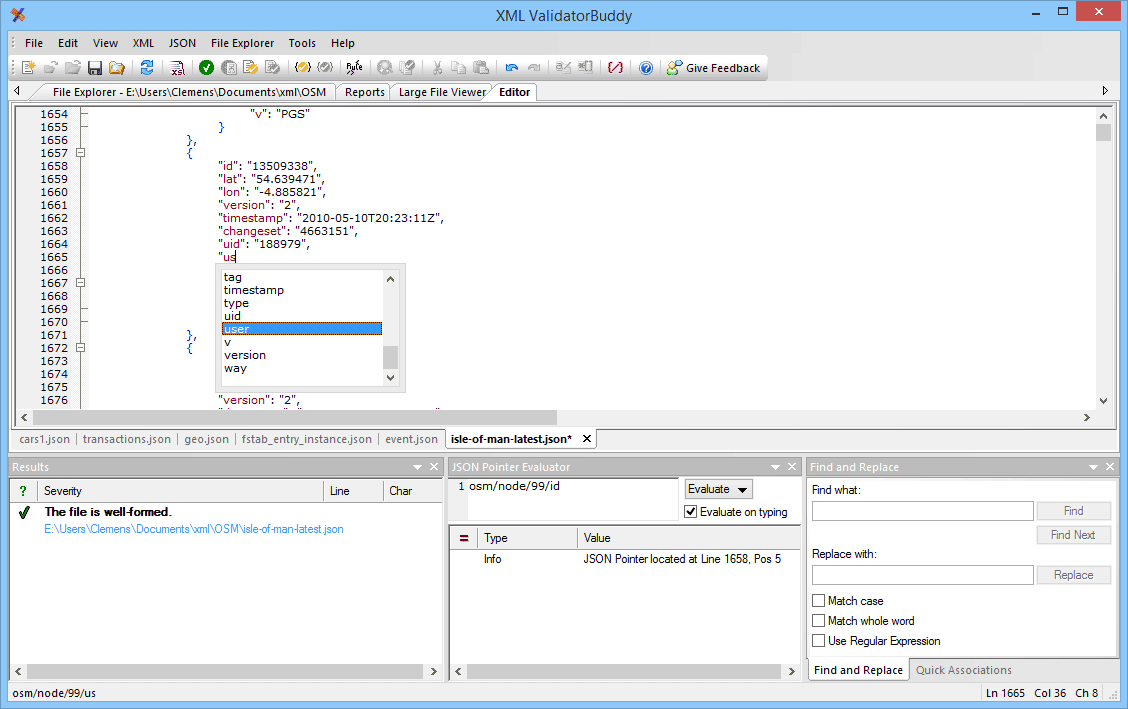This screenshot has height=709, width=1128.
Task: Click the Results panel horizontal scrollbar
Action: (225, 671)
